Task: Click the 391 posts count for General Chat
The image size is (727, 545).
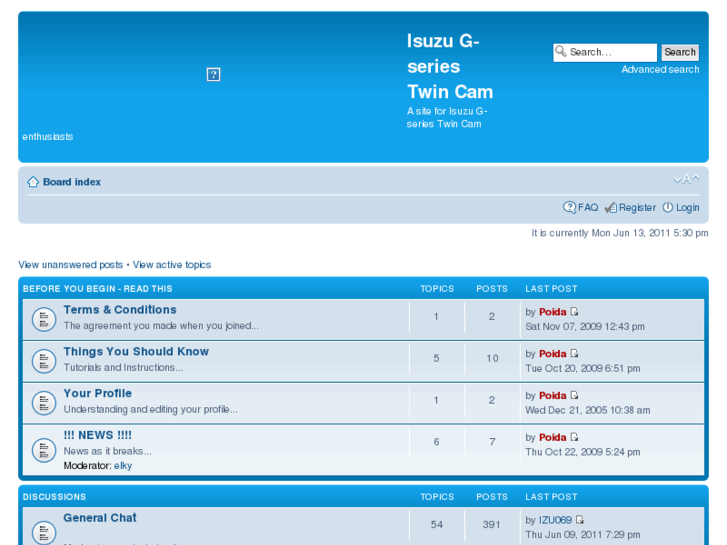Action: pos(491,525)
